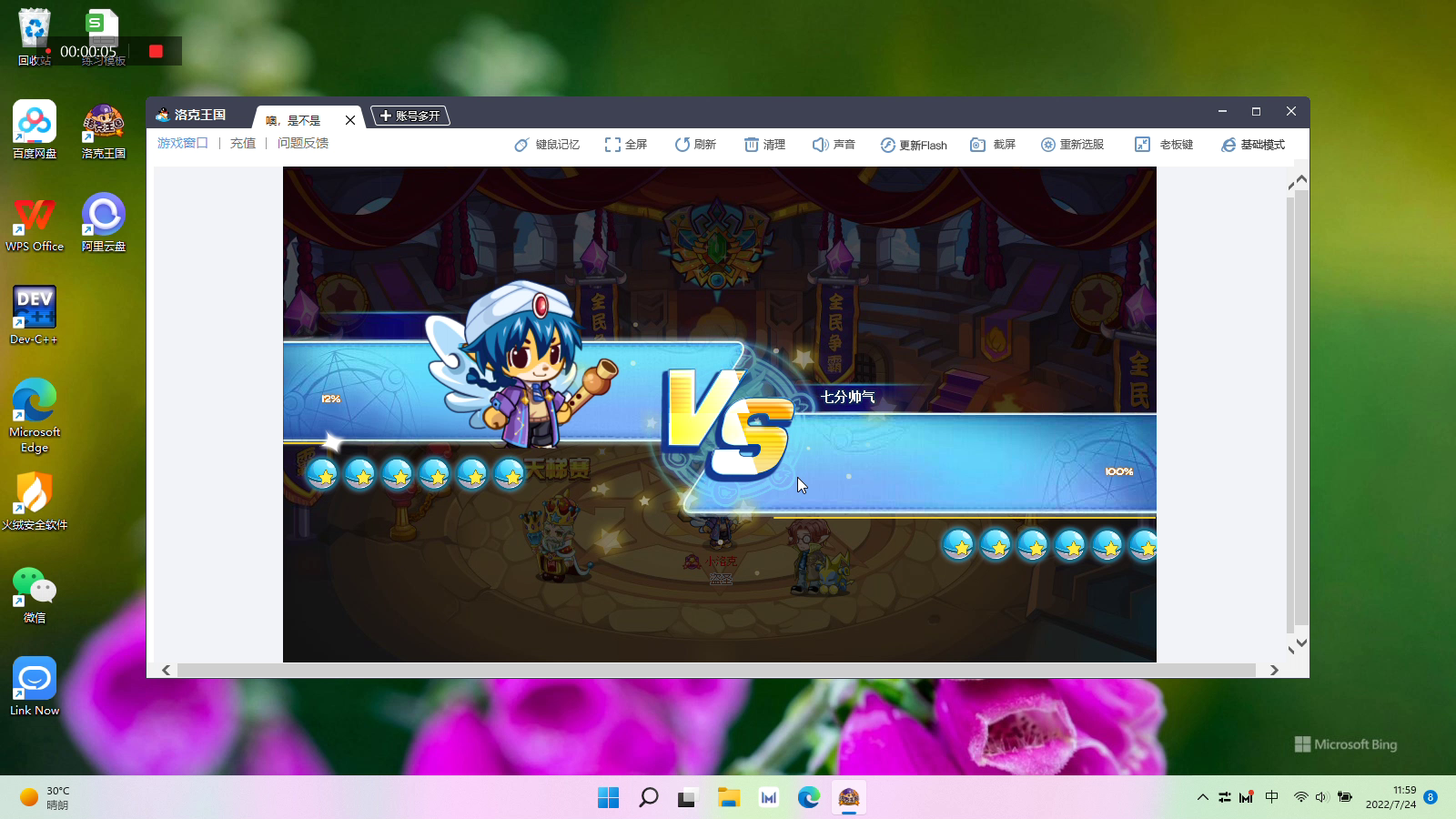Select the 洛克王国 taskbar app icon

pyautogui.click(x=848, y=798)
